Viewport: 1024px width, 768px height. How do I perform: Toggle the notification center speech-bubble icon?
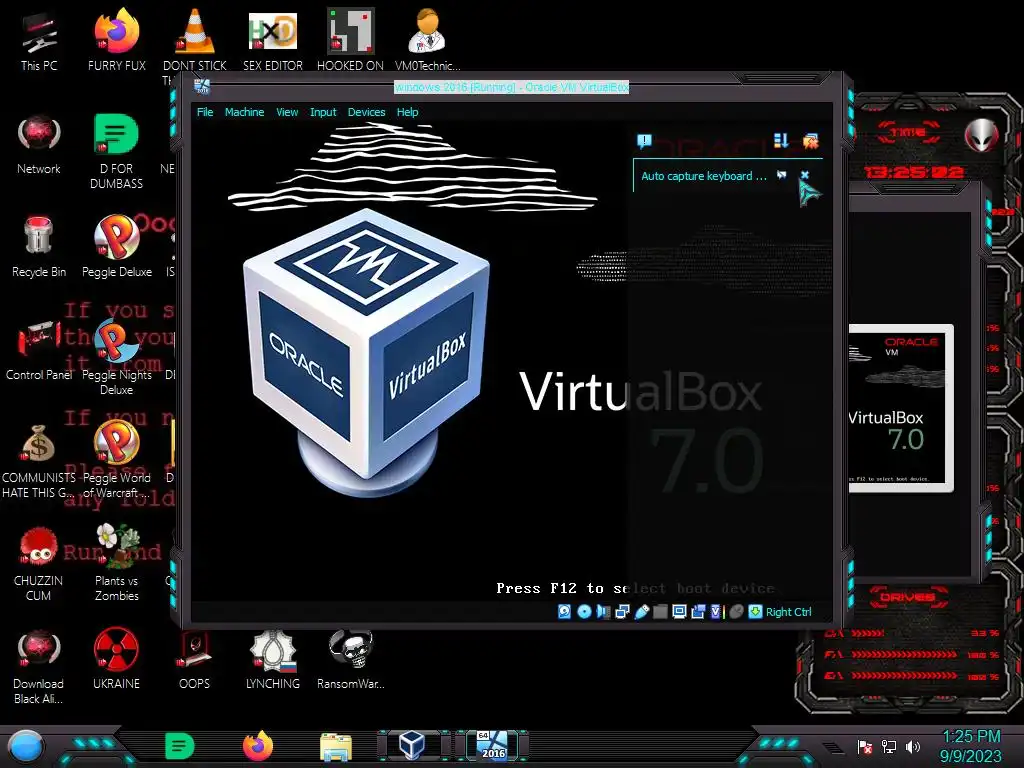(x=644, y=141)
